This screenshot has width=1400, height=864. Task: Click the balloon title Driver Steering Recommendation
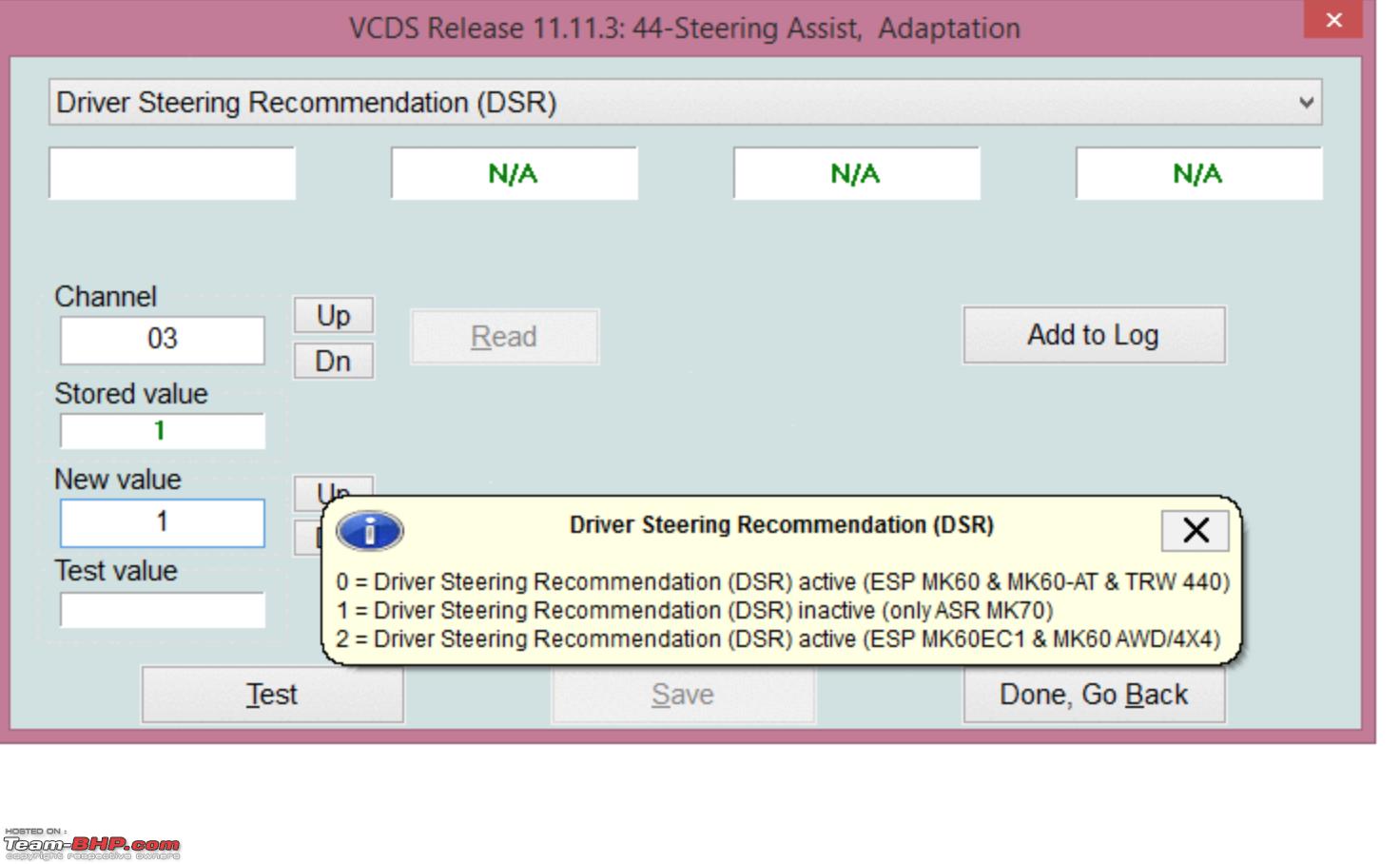tap(781, 525)
